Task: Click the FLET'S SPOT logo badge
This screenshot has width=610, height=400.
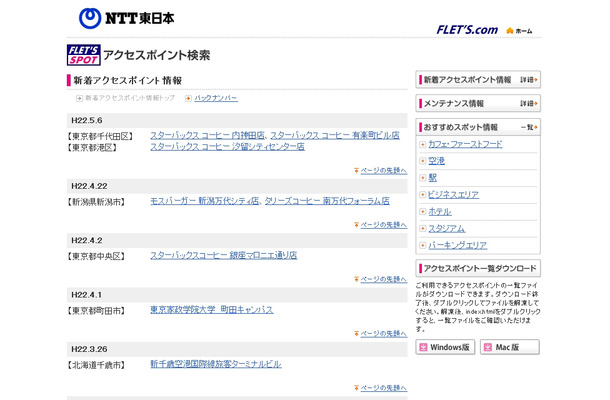Action: pos(84,55)
